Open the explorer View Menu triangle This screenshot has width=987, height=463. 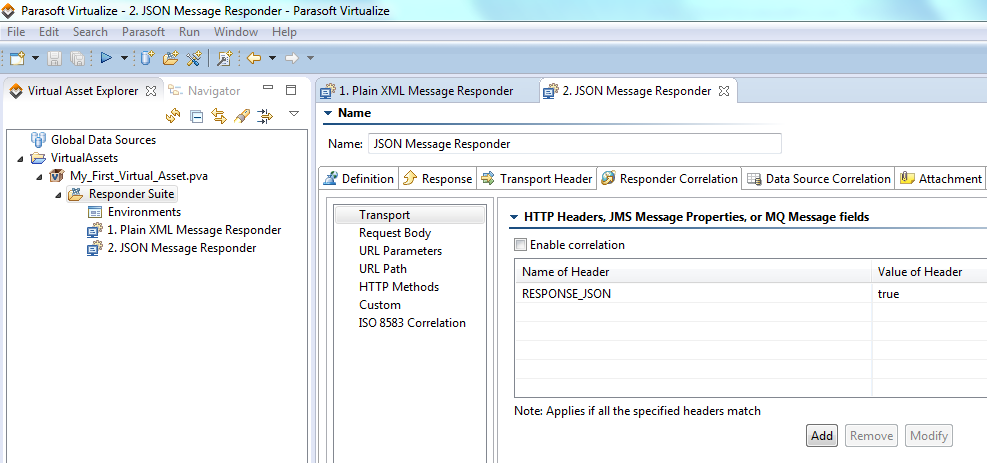pyautogui.click(x=293, y=114)
